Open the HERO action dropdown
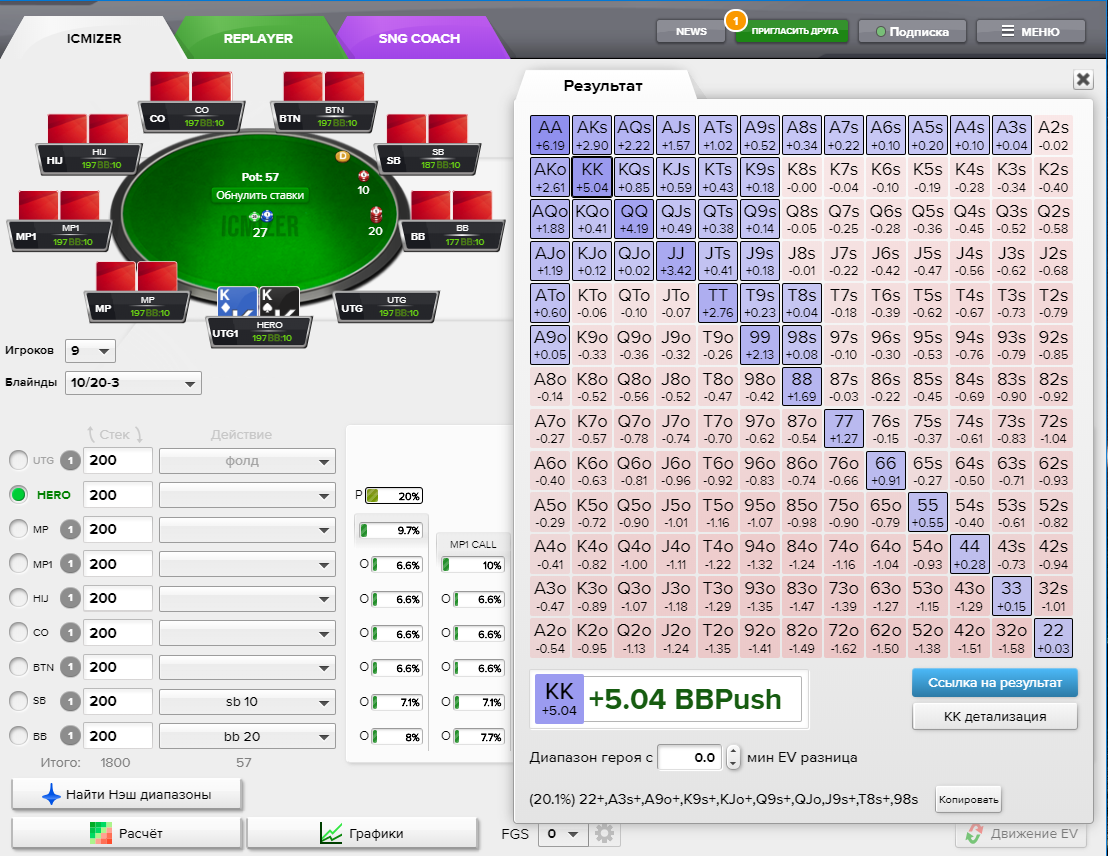This screenshot has height=856, width=1108. 247,496
